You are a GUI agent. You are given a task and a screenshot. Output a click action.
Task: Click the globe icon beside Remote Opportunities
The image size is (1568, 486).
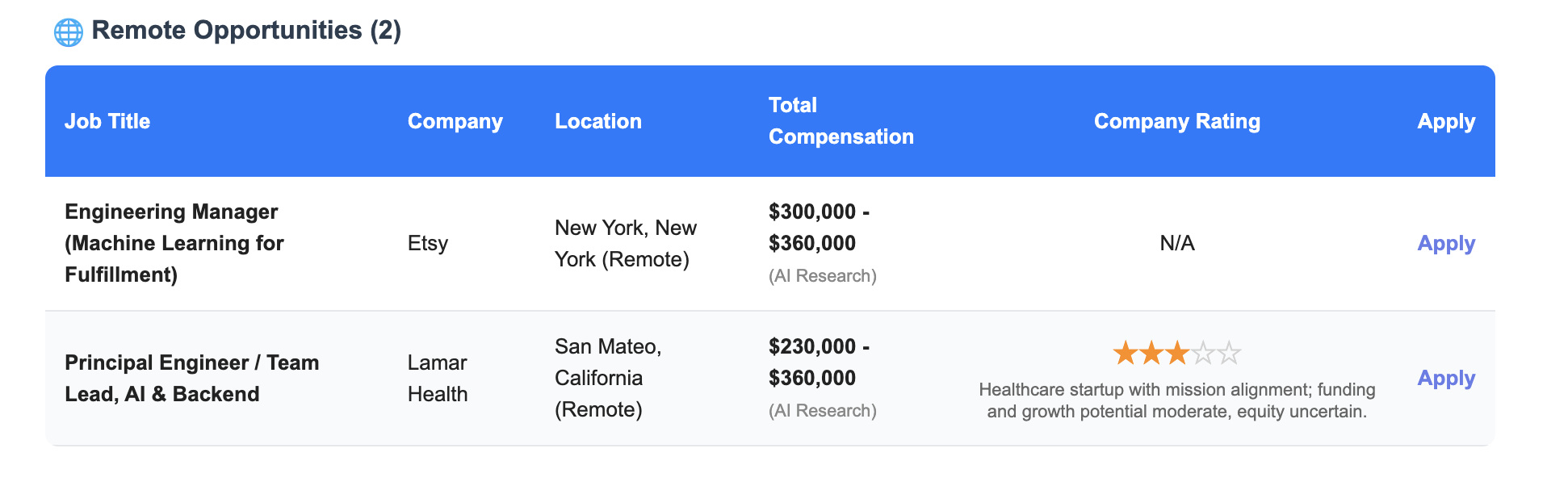(69, 32)
